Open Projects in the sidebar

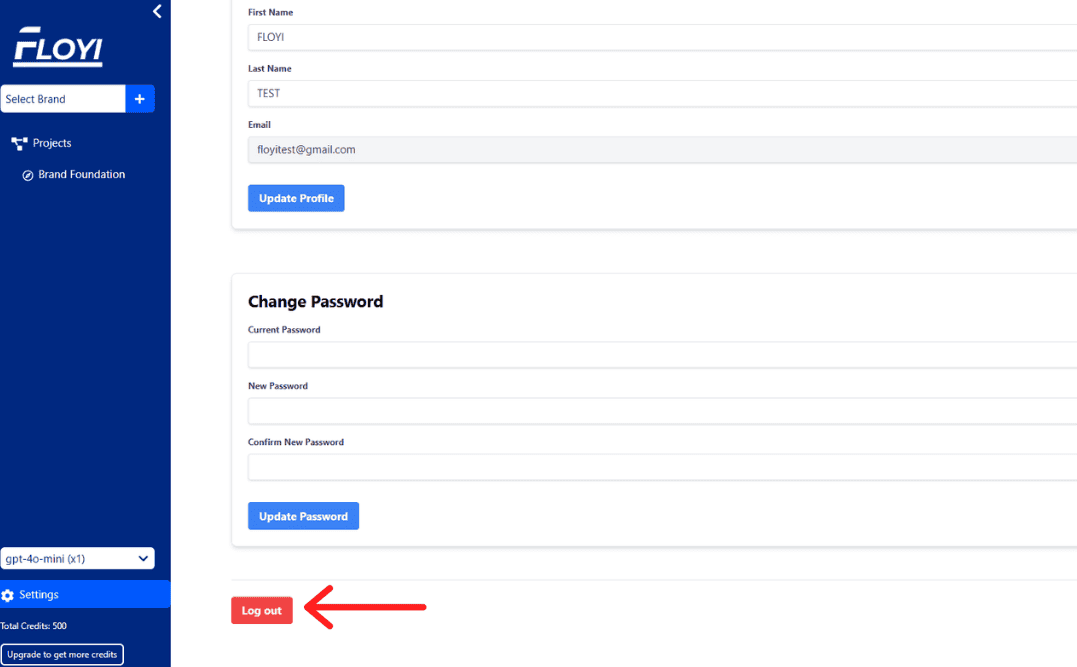(x=52, y=143)
